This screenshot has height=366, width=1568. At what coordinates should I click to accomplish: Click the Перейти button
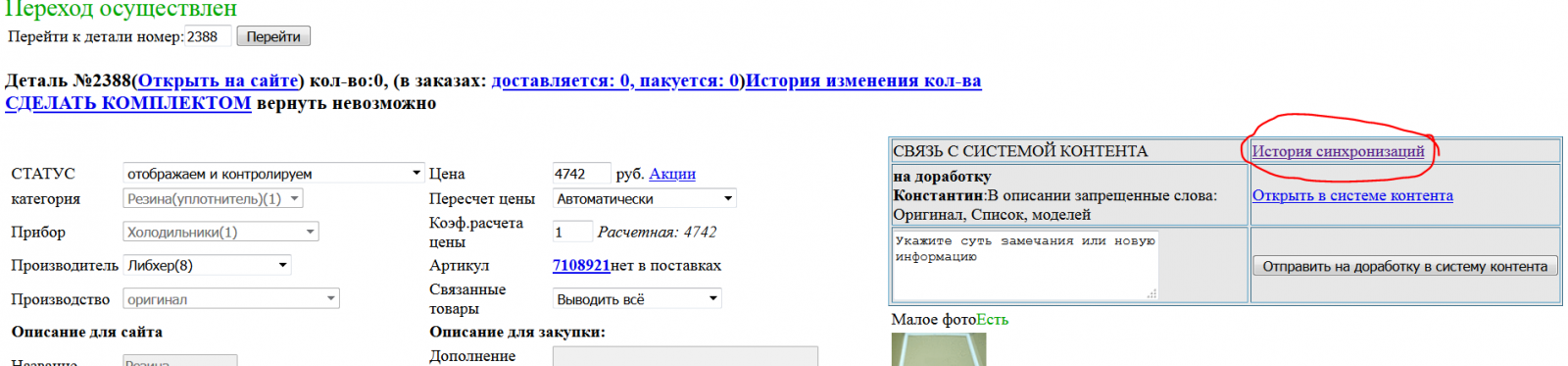[x=273, y=36]
